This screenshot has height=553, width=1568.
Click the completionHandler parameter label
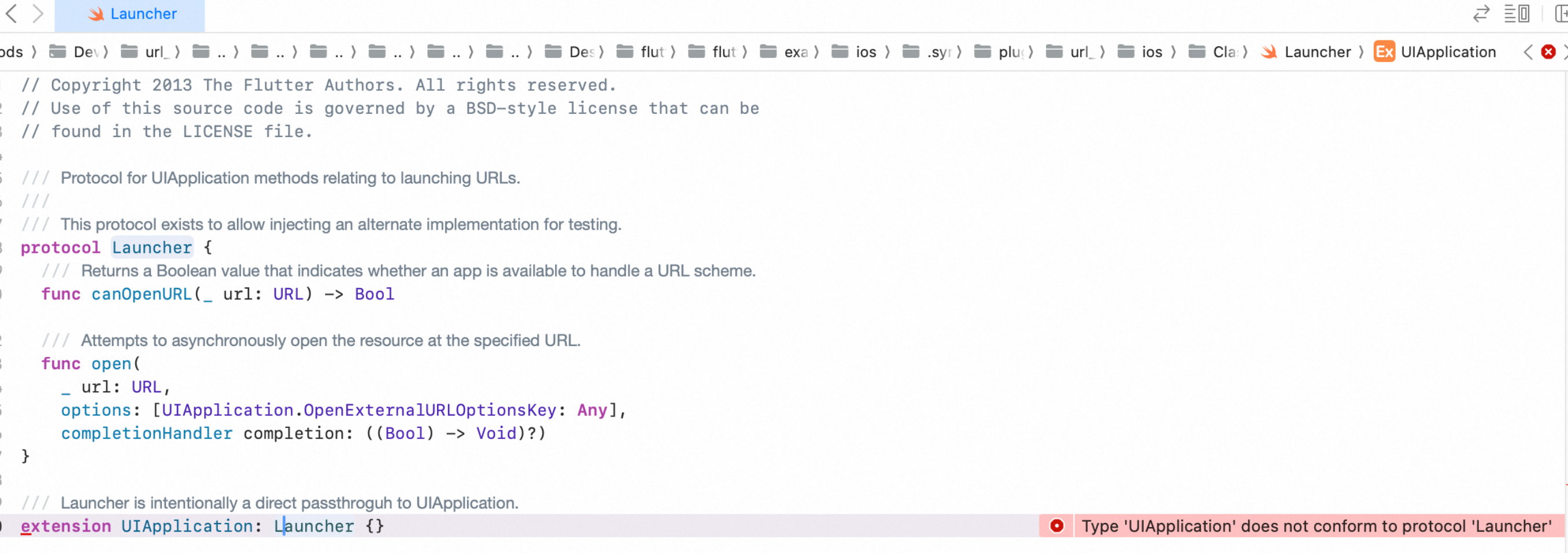pos(147,433)
